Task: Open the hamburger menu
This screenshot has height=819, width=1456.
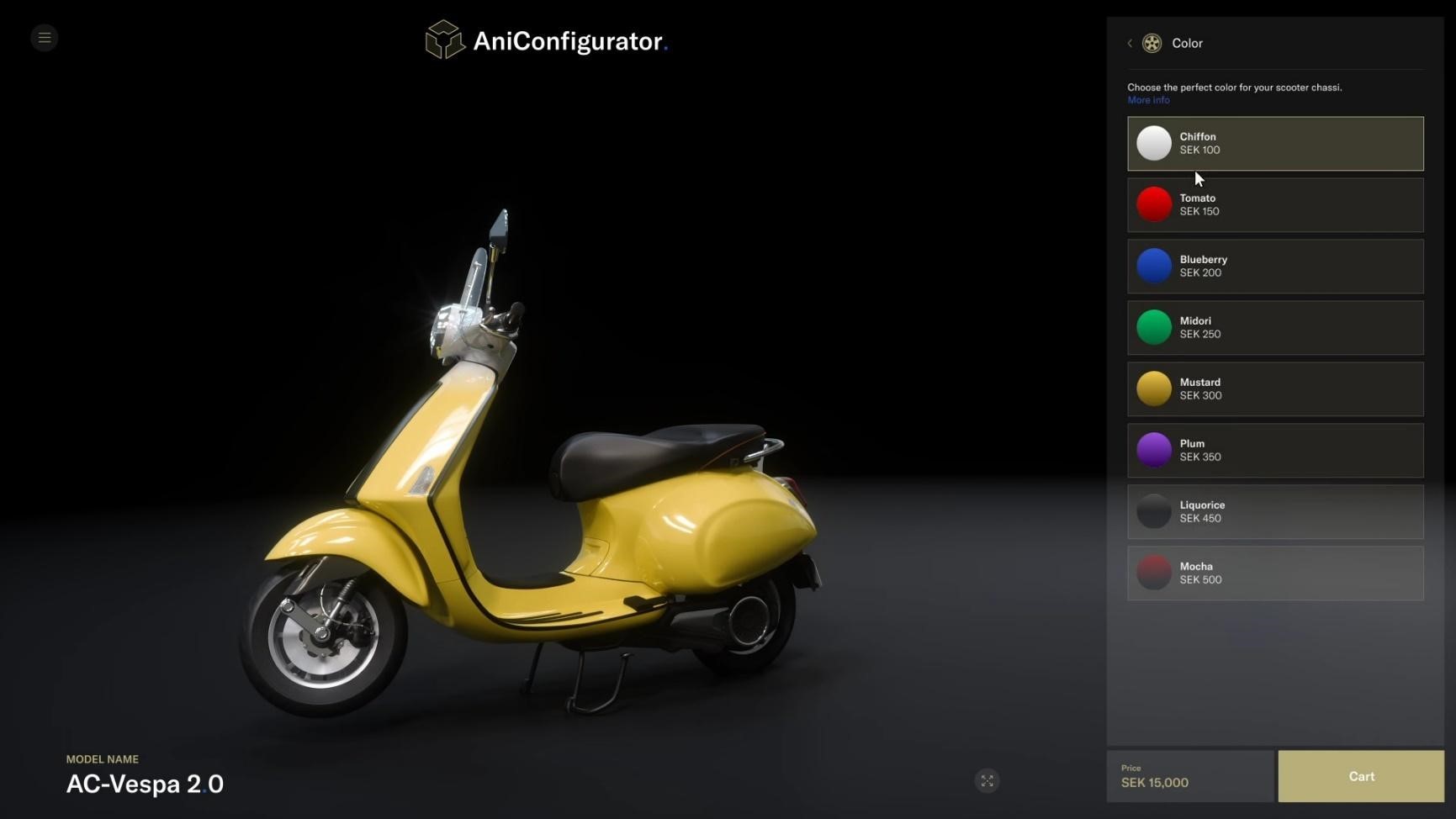Action: [45, 38]
